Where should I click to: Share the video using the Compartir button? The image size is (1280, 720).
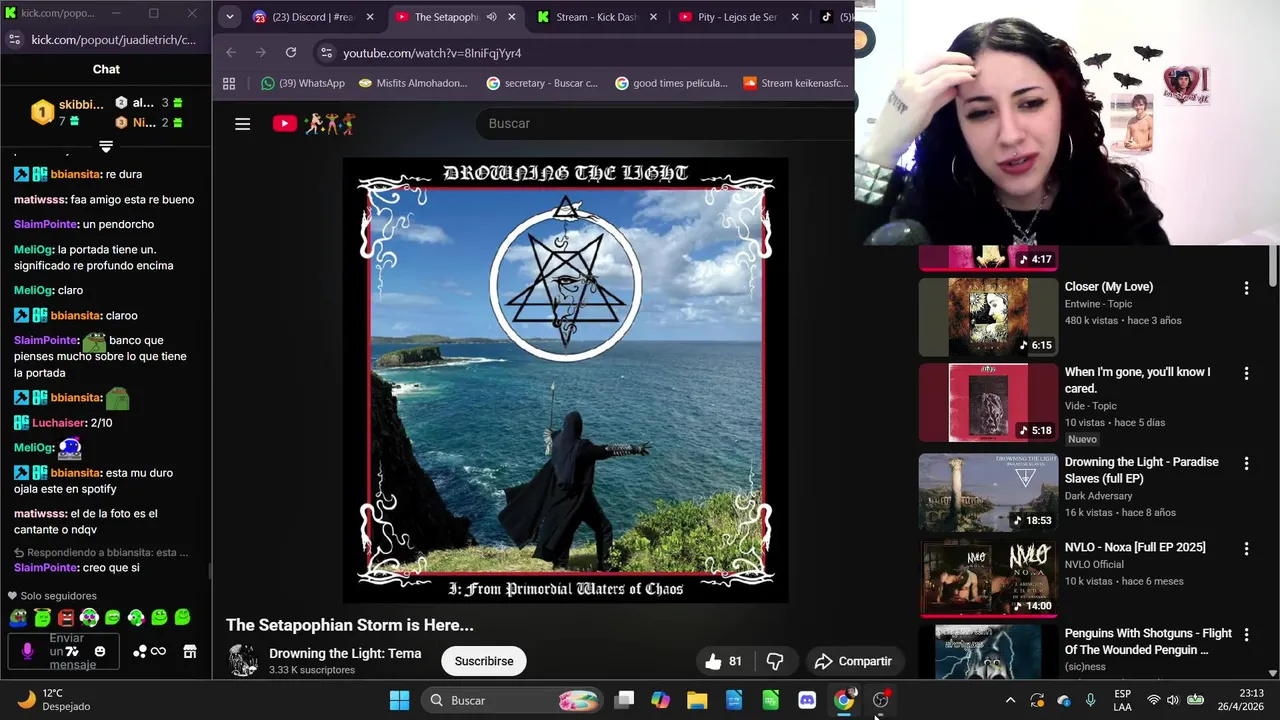(853, 661)
